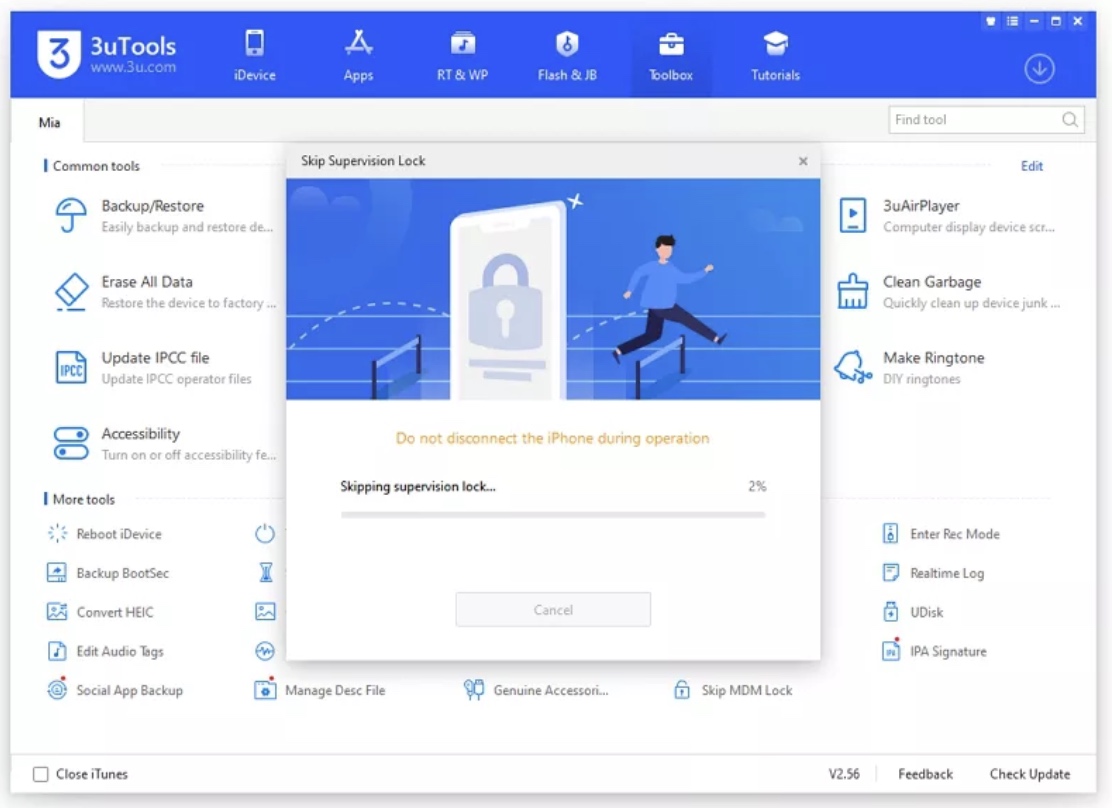The height and width of the screenshot is (808, 1112).
Task: Click the 'Backup/Restore' label
Action: click(152, 206)
